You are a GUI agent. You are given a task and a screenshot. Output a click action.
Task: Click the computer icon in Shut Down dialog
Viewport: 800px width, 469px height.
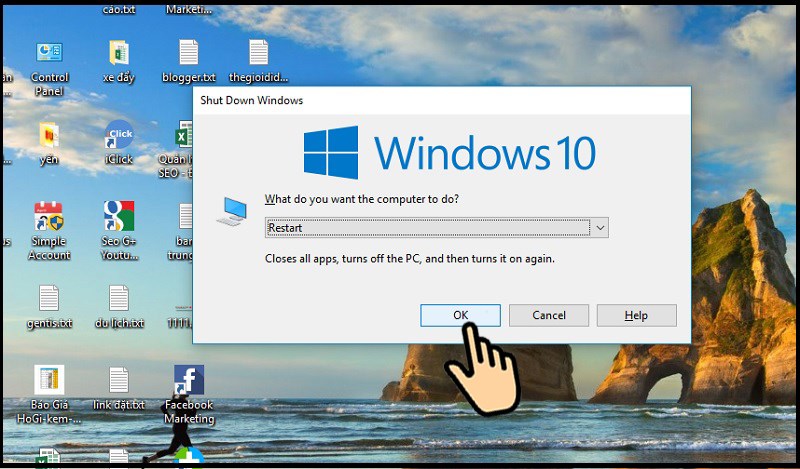pos(232,212)
